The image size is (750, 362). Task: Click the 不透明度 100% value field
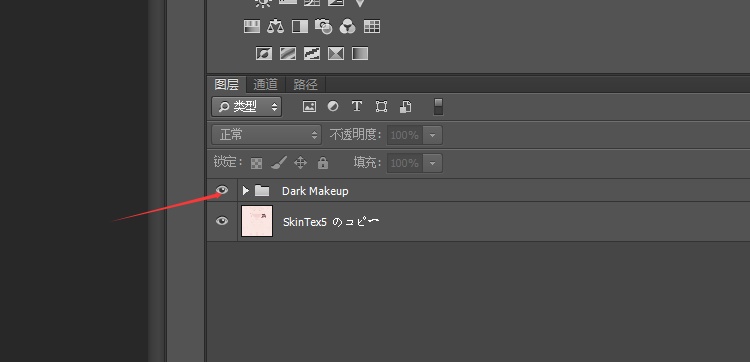pos(405,135)
